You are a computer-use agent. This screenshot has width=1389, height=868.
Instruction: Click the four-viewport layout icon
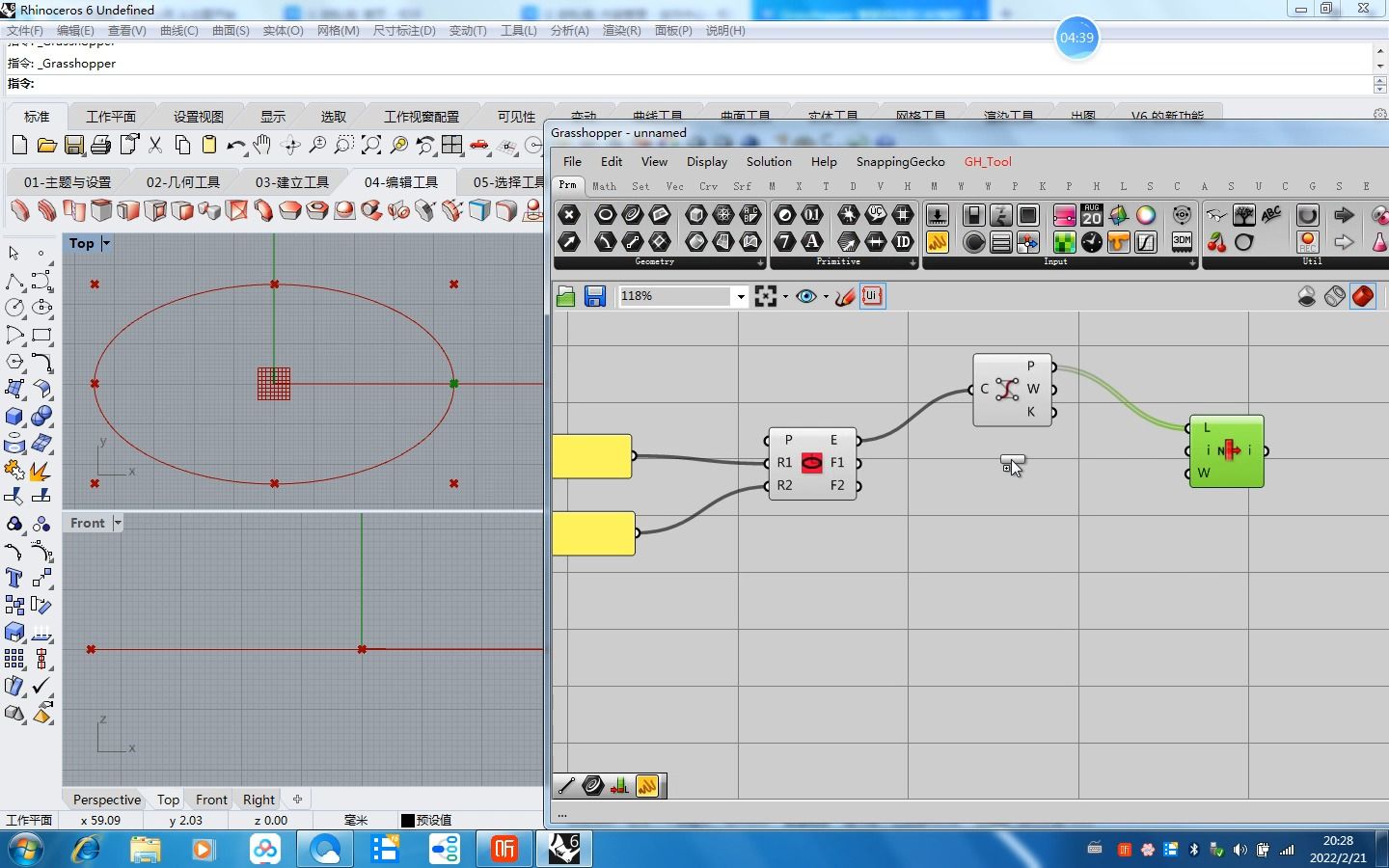pyautogui.click(x=452, y=146)
